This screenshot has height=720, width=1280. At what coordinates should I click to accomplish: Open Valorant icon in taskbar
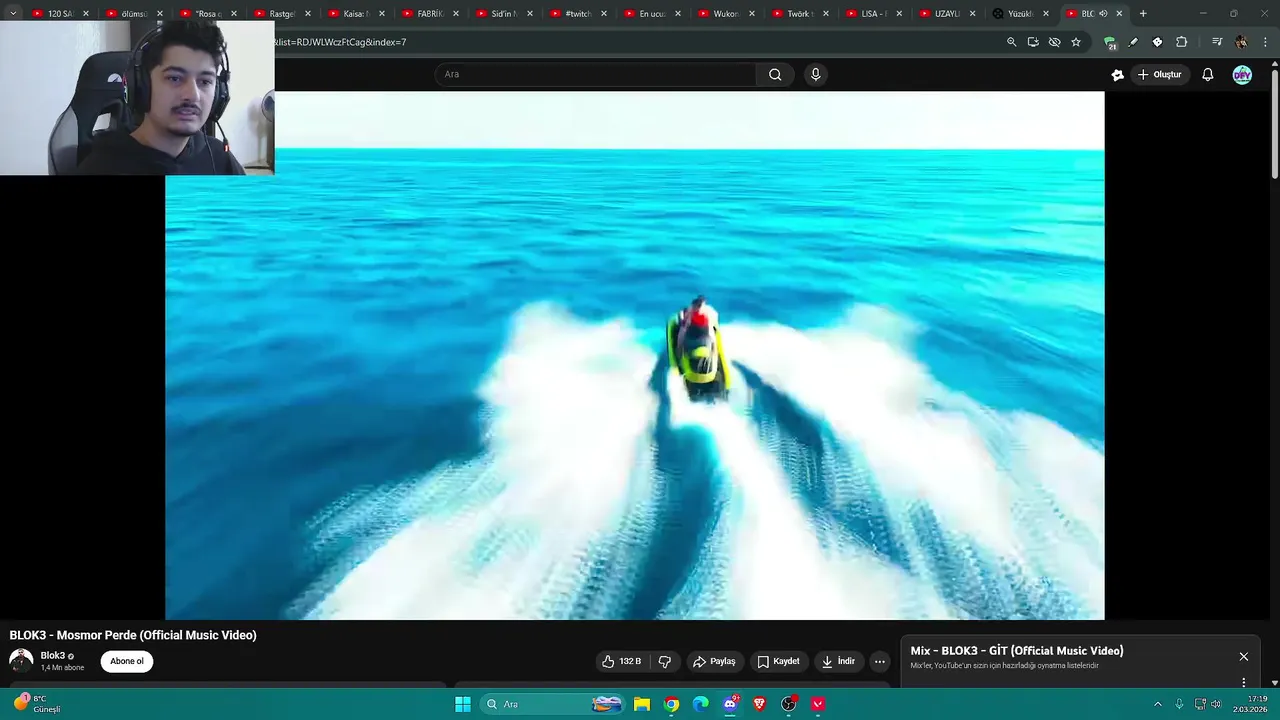[x=818, y=704]
